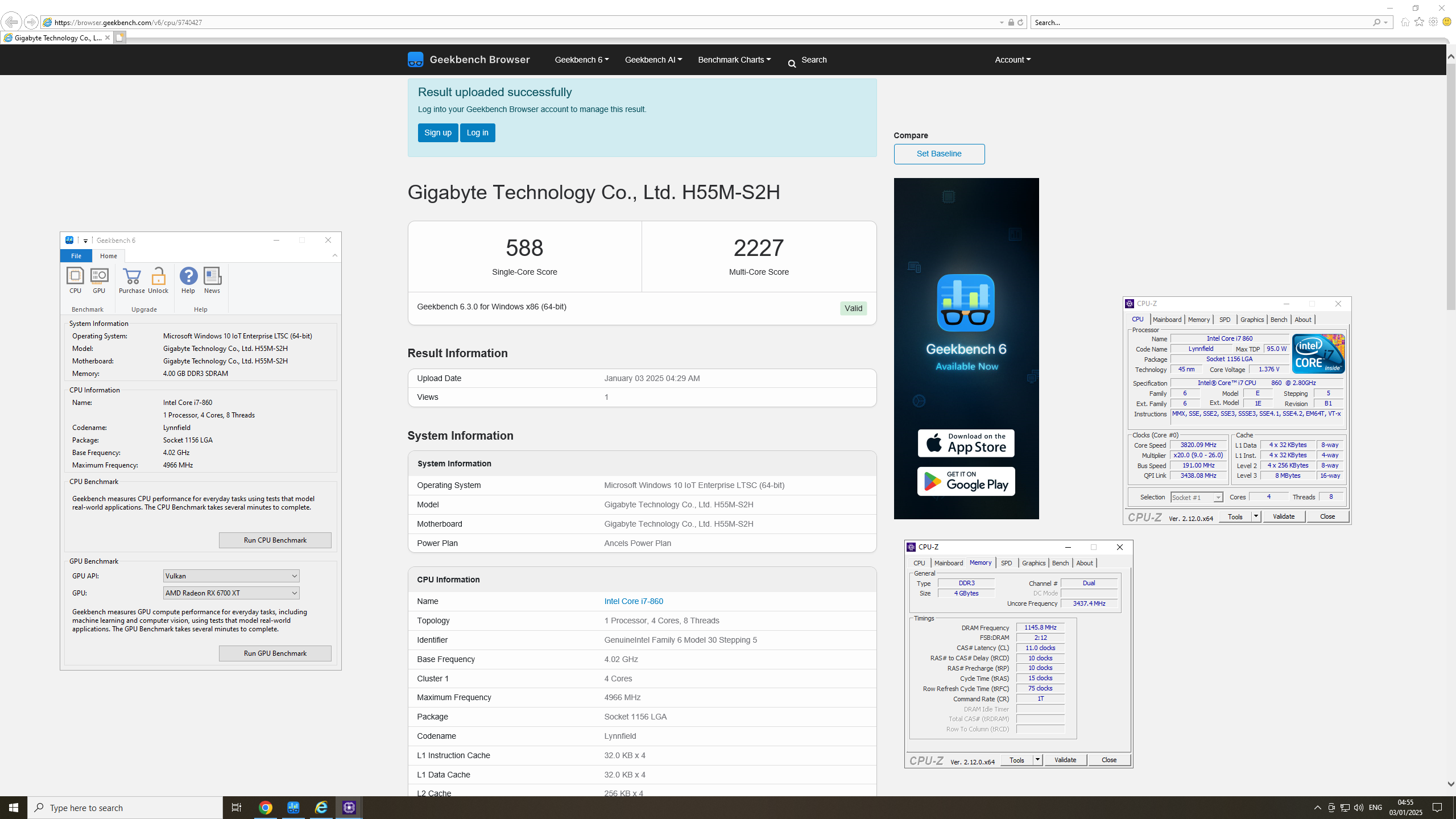This screenshot has width=1456, height=819.
Task: Click the smiley feedback icon
Action: pyautogui.click(x=1447, y=22)
